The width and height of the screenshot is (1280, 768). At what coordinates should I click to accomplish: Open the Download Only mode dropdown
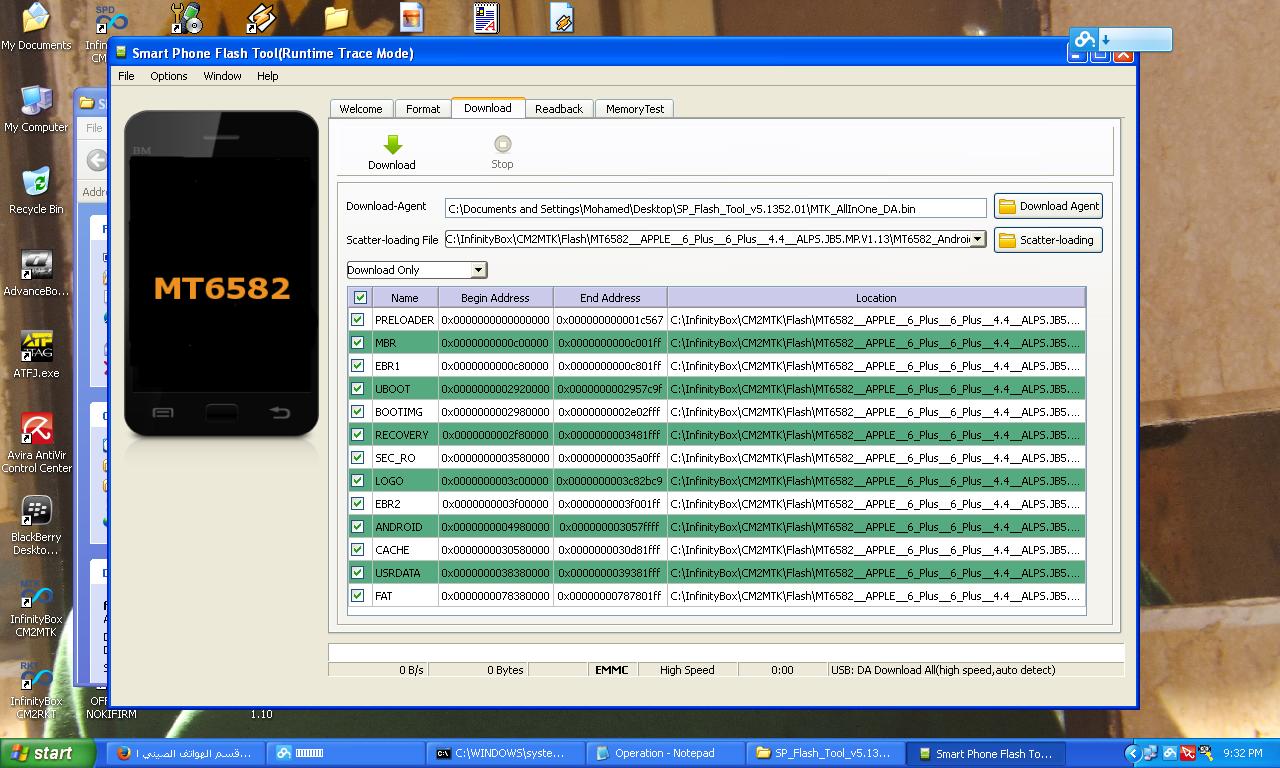[478, 270]
